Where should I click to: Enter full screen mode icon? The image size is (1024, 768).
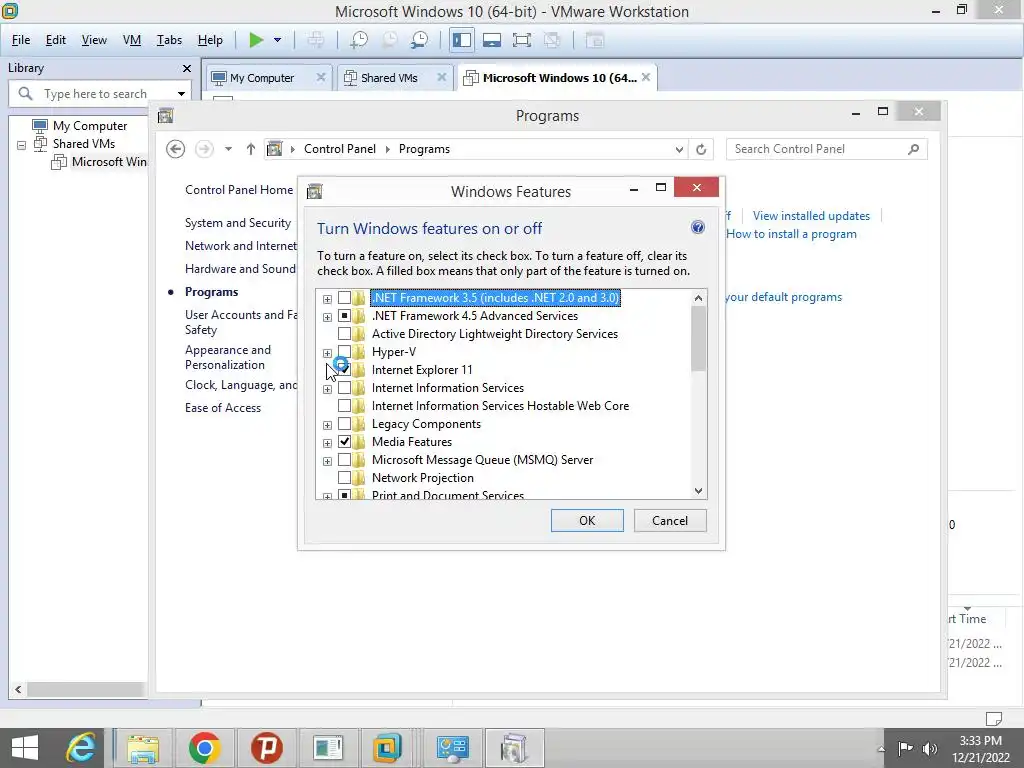click(x=522, y=40)
